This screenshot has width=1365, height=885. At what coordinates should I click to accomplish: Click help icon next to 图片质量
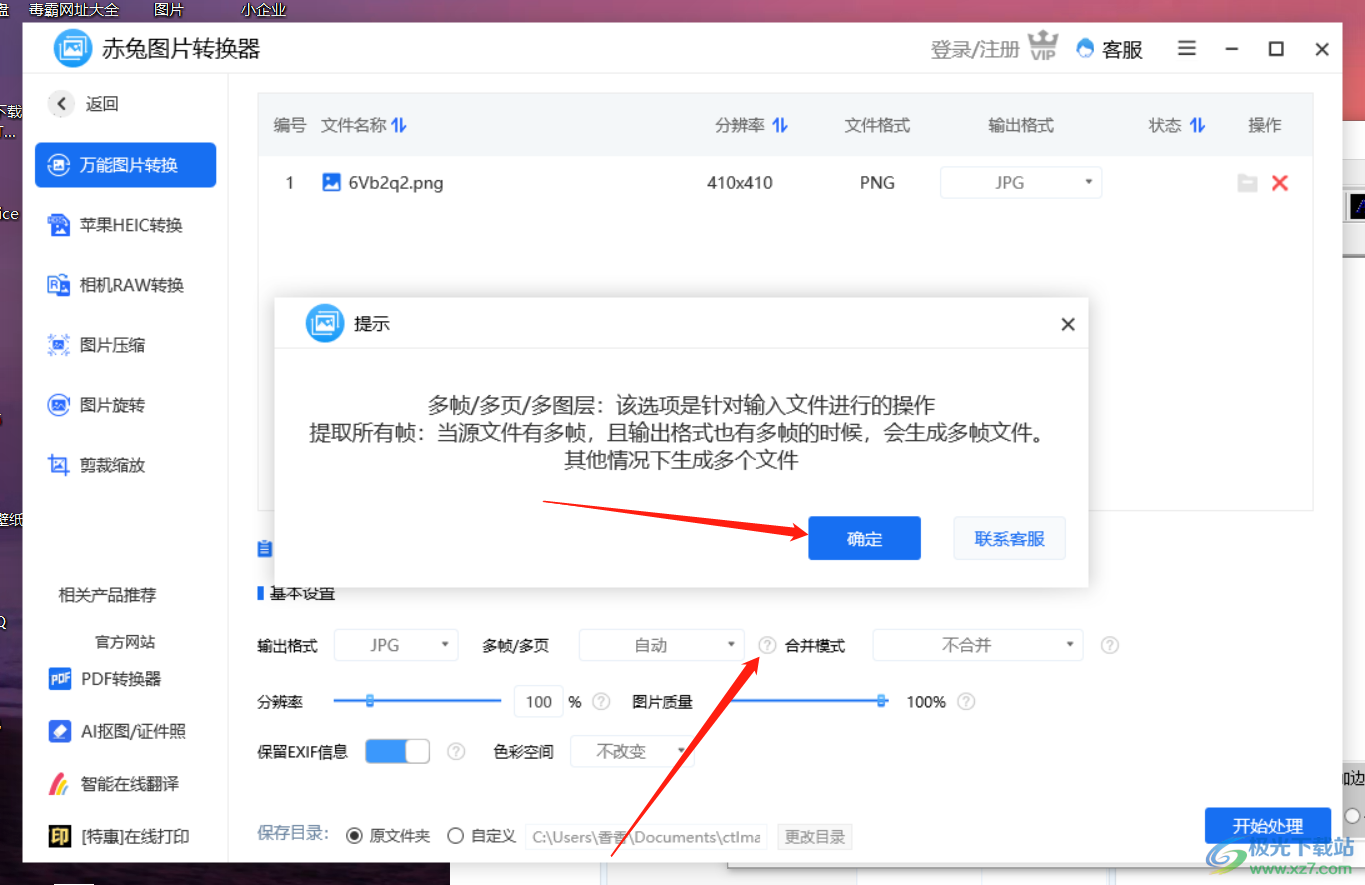(965, 701)
